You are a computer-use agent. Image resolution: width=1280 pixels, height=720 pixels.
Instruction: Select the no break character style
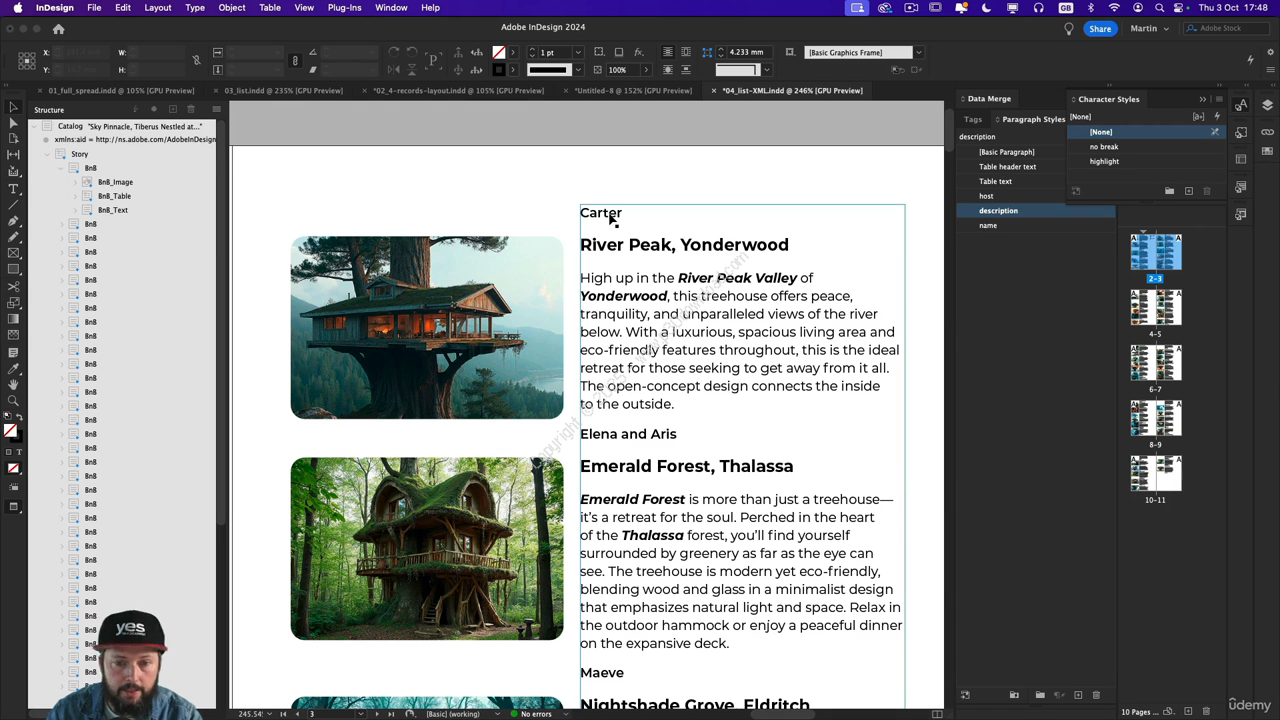pos(1104,147)
